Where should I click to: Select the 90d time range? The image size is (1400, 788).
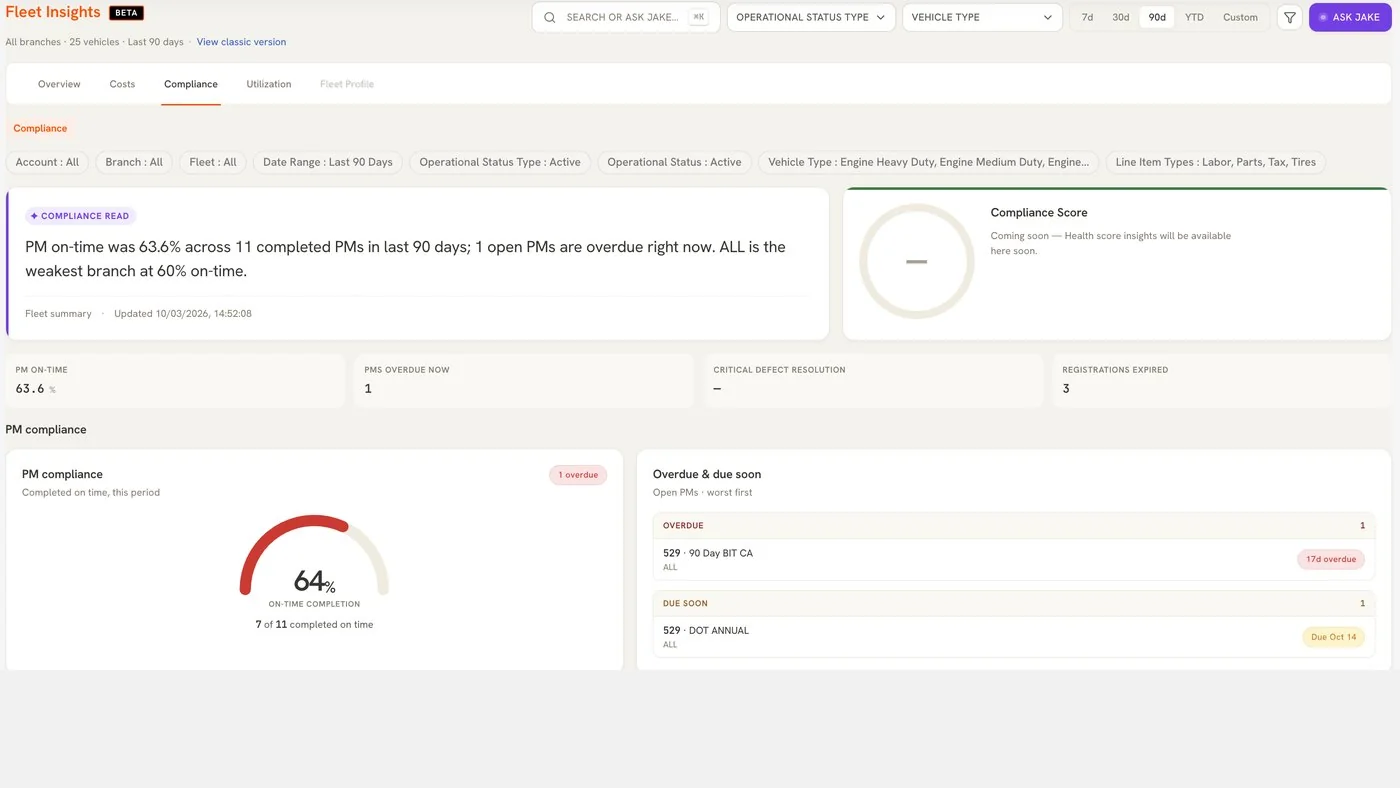(x=1157, y=17)
